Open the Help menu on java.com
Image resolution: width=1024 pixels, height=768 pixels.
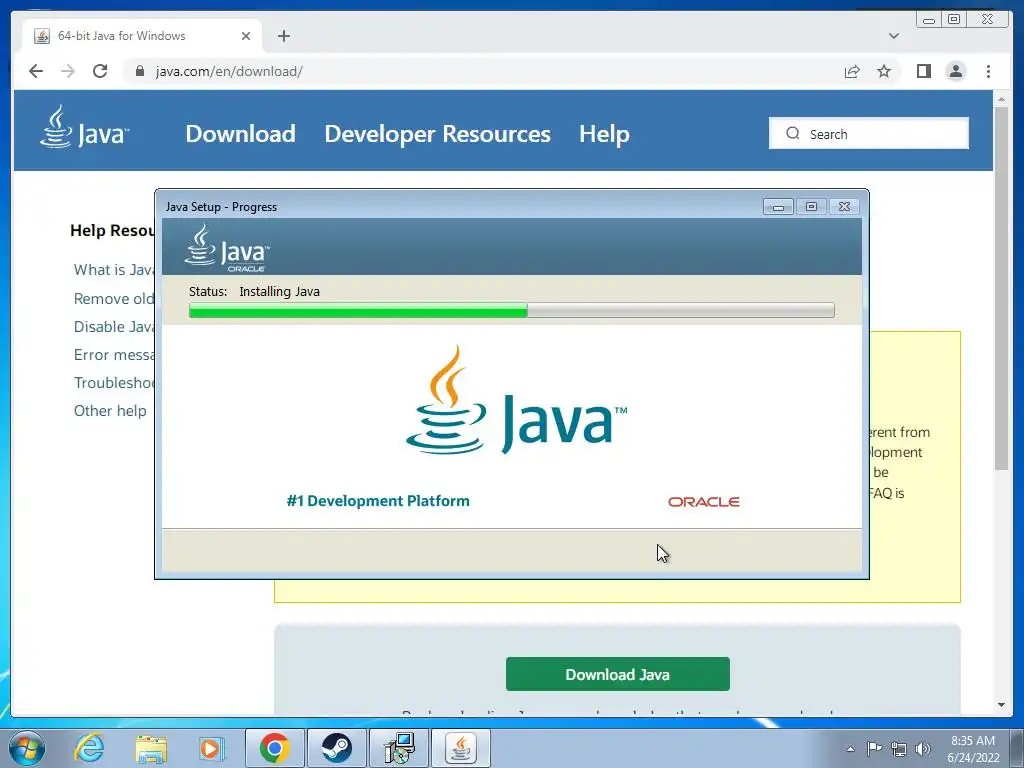click(x=604, y=133)
